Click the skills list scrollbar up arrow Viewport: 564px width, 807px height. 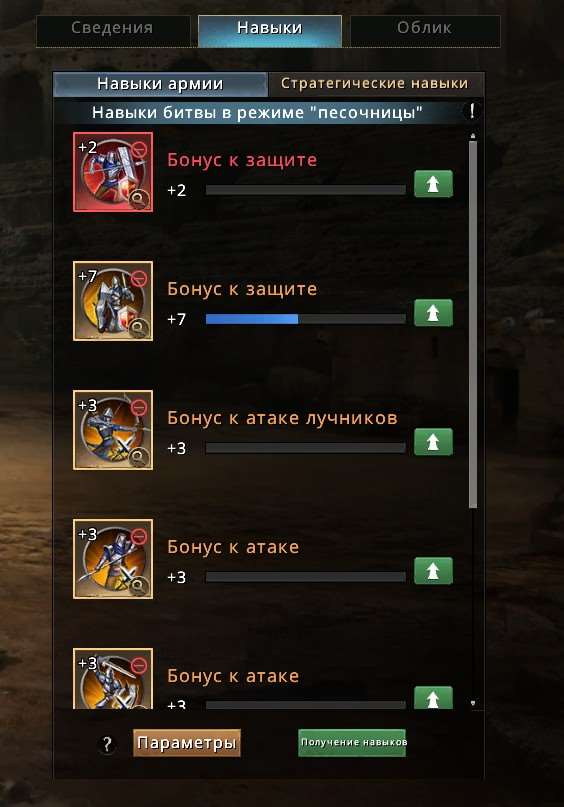point(472,136)
